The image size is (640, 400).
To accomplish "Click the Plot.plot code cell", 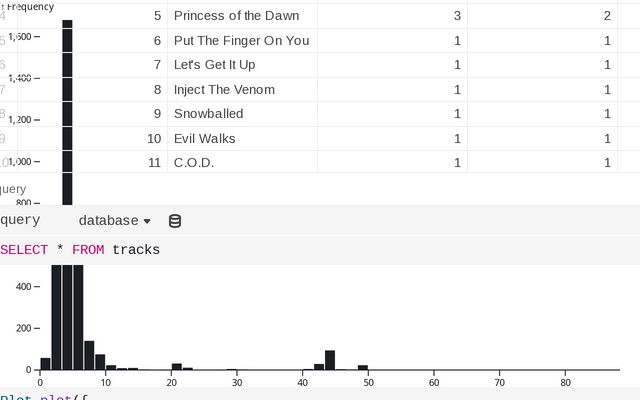I will pyautogui.click(x=40, y=396).
